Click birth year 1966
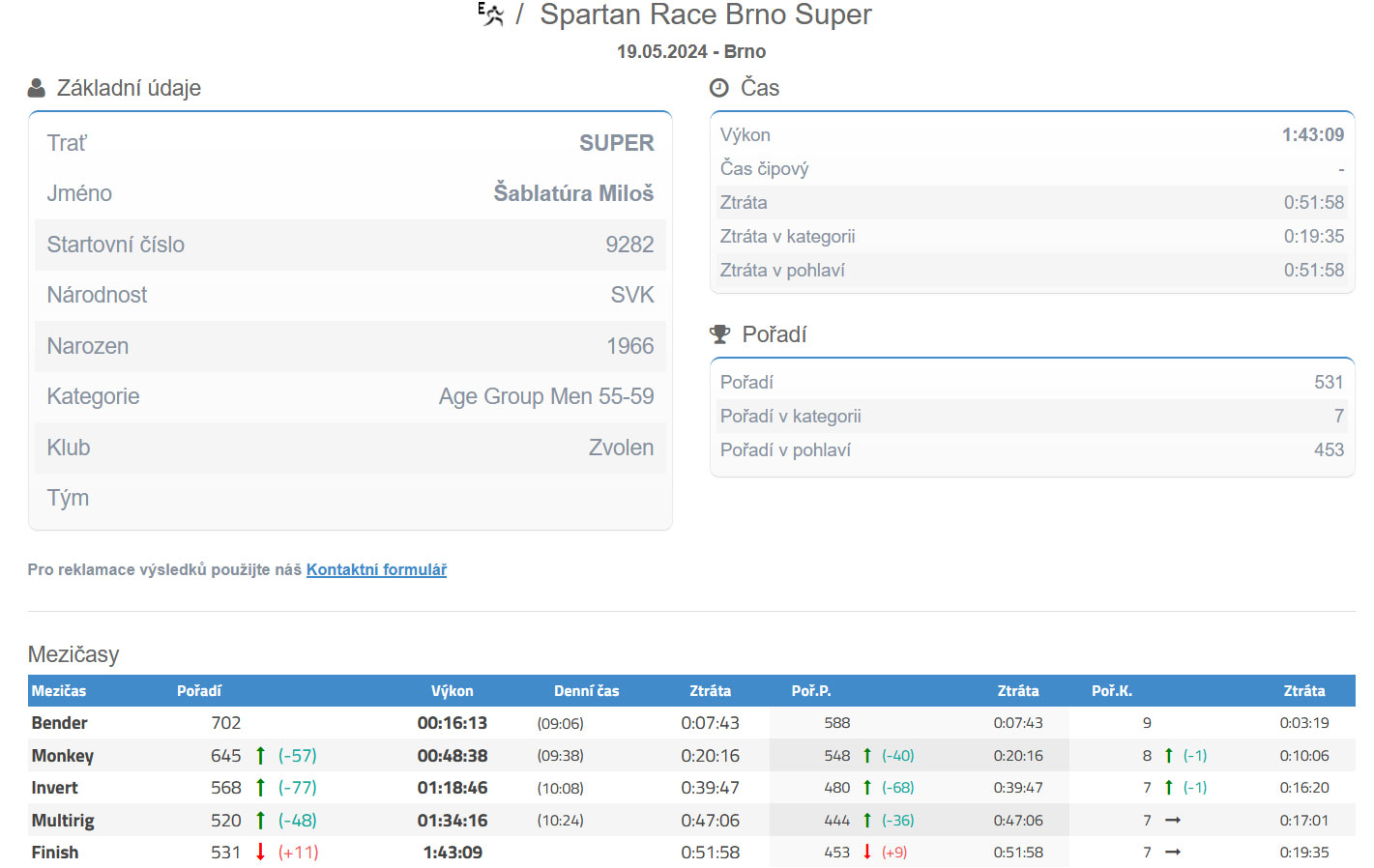The height and width of the screenshot is (868, 1374). (630, 346)
